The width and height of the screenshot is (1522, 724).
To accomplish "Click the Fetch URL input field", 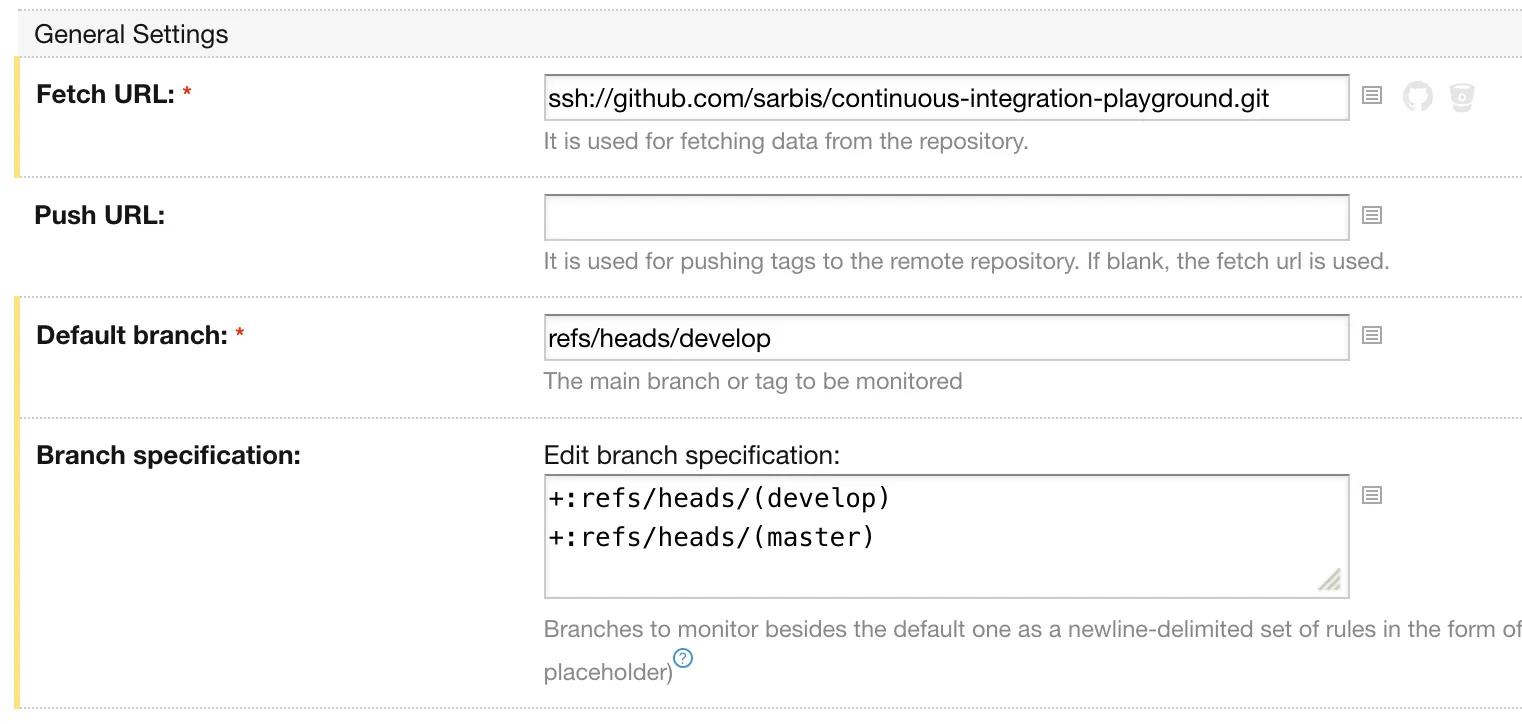I will tap(945, 98).
